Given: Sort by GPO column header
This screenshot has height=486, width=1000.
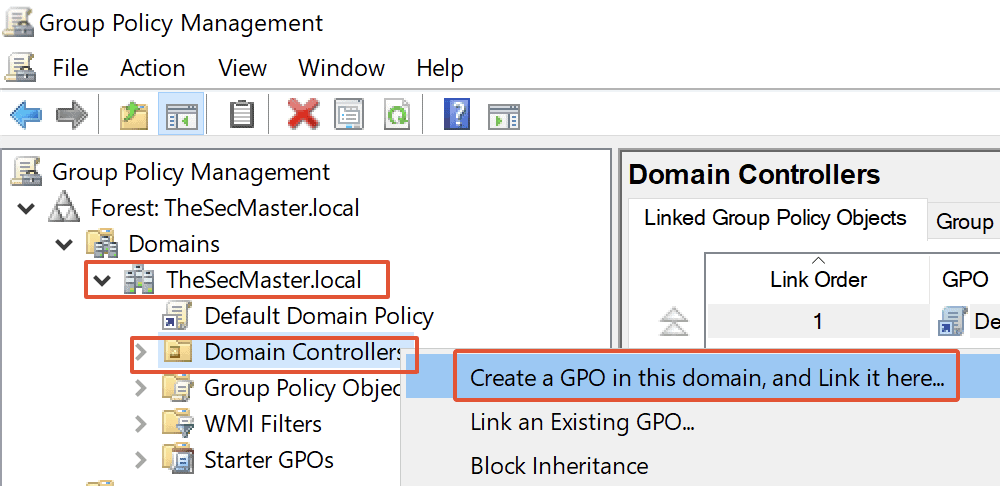Looking at the screenshot, I should point(966,279).
